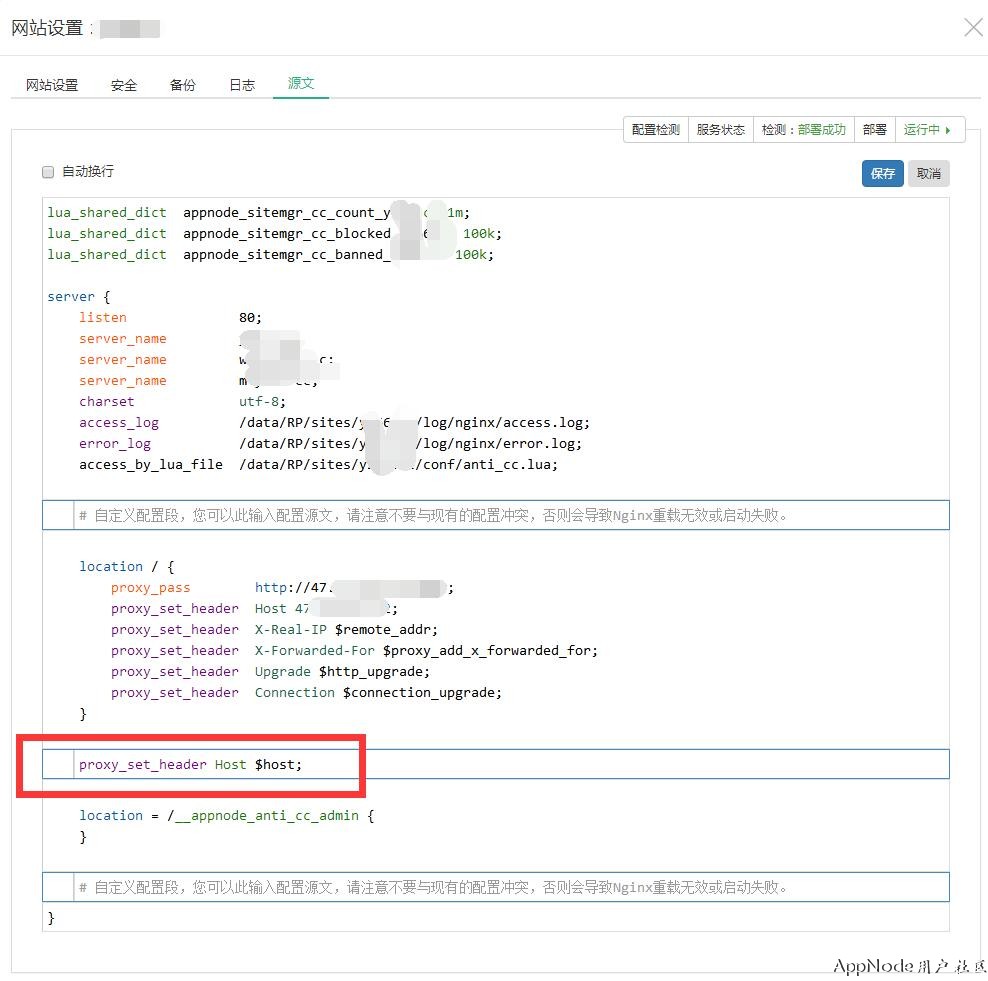
Task: Click the 'listen' directive text
Action: point(103,318)
